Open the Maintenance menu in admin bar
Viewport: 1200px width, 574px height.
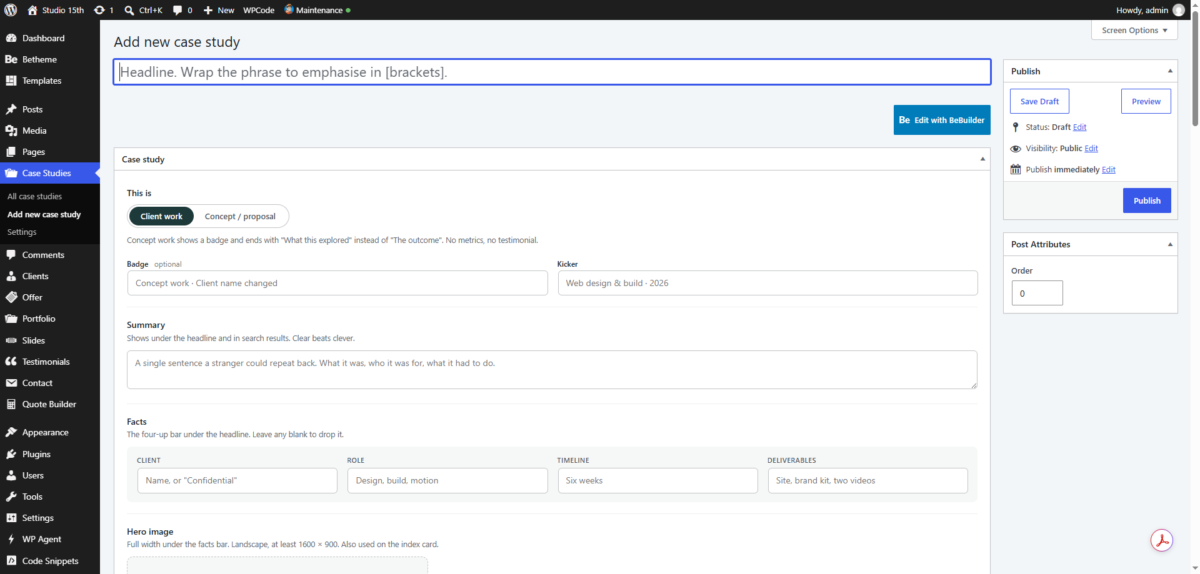tap(317, 9)
